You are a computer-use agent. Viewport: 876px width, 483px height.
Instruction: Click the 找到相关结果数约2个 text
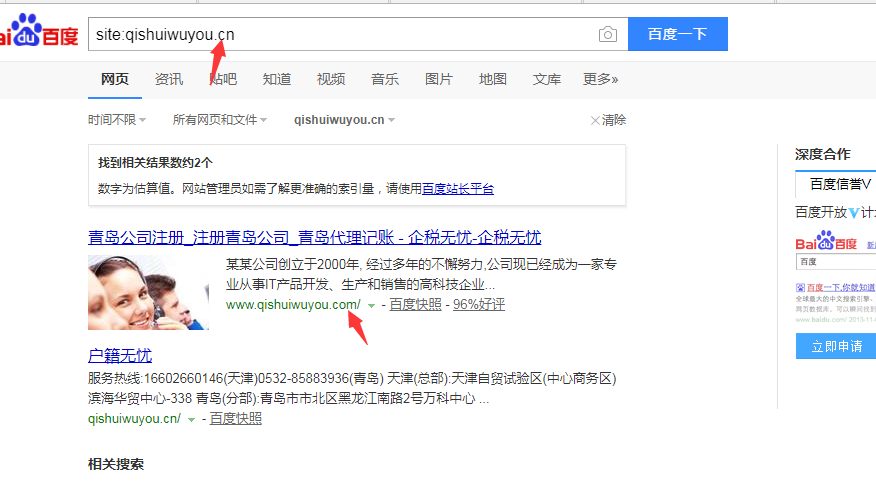[x=155, y=163]
